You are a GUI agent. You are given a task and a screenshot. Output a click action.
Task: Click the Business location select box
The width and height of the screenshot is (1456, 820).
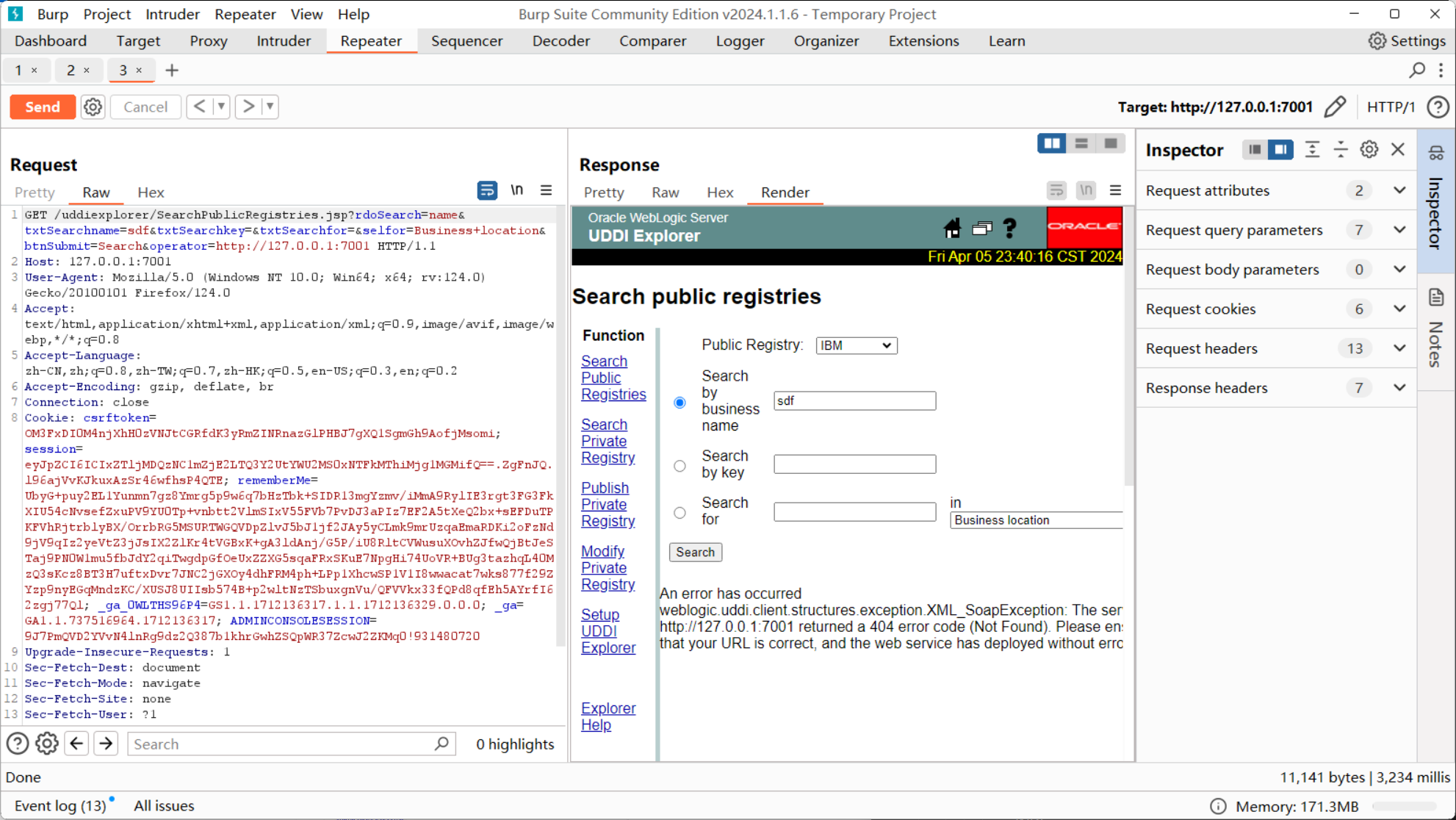[x=1036, y=520]
